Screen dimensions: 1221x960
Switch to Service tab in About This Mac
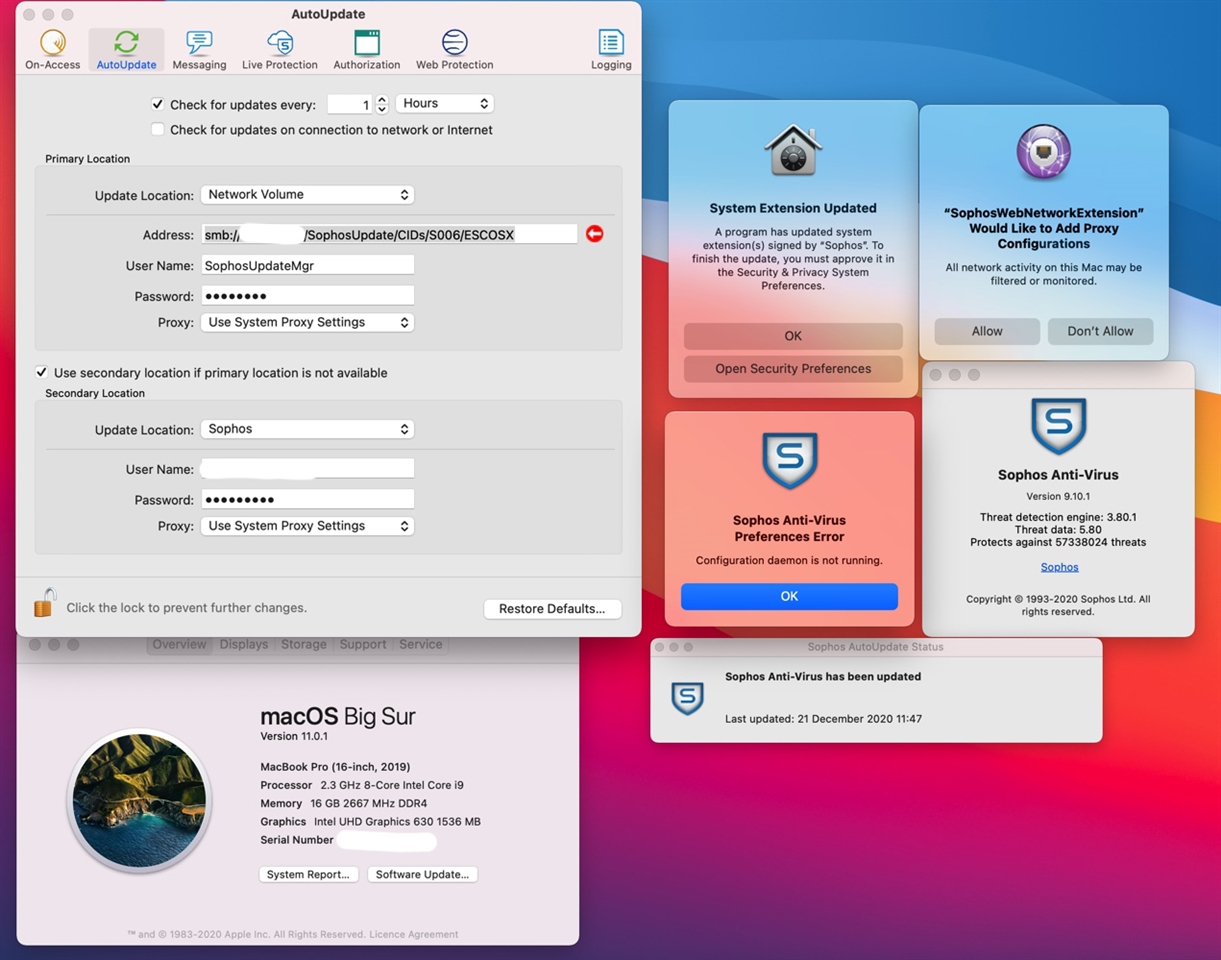(420, 645)
